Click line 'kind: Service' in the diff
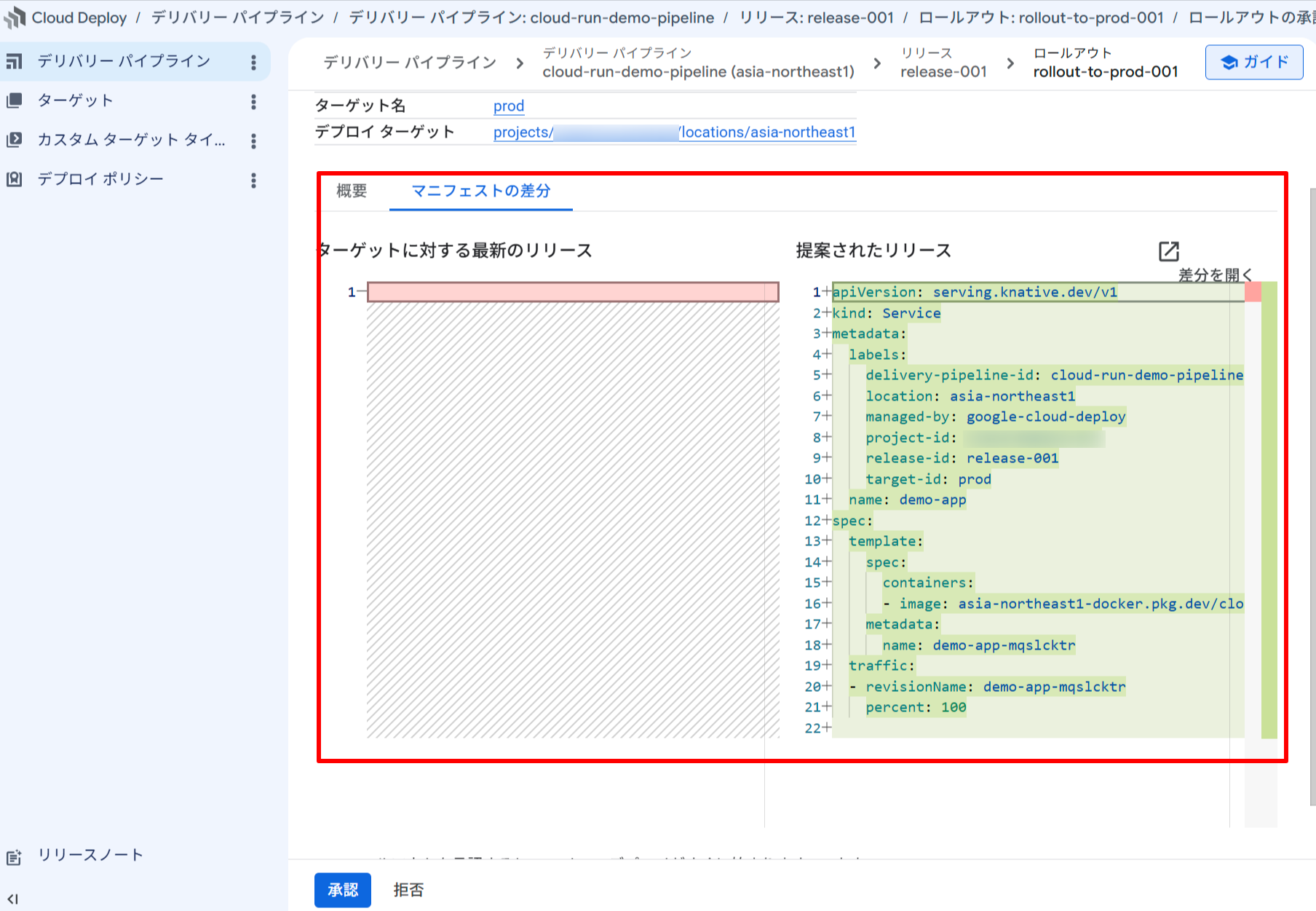This screenshot has width=1316, height=911. coord(887,313)
